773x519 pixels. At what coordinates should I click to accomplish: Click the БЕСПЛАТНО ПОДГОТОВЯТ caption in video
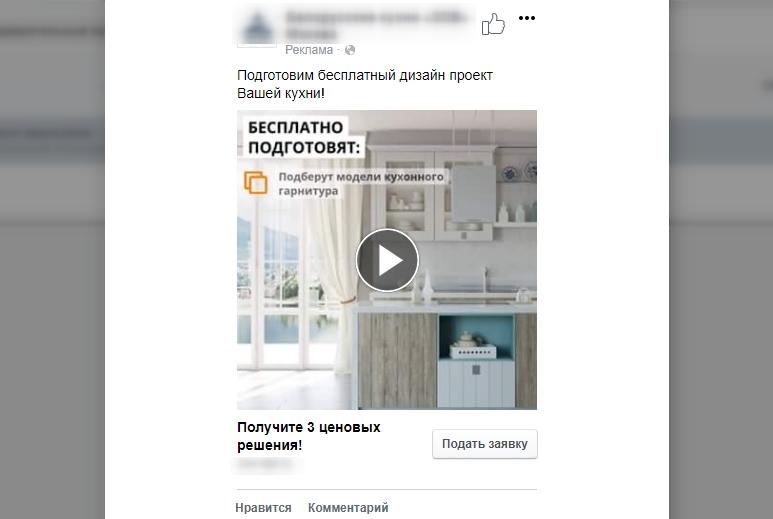(x=304, y=137)
